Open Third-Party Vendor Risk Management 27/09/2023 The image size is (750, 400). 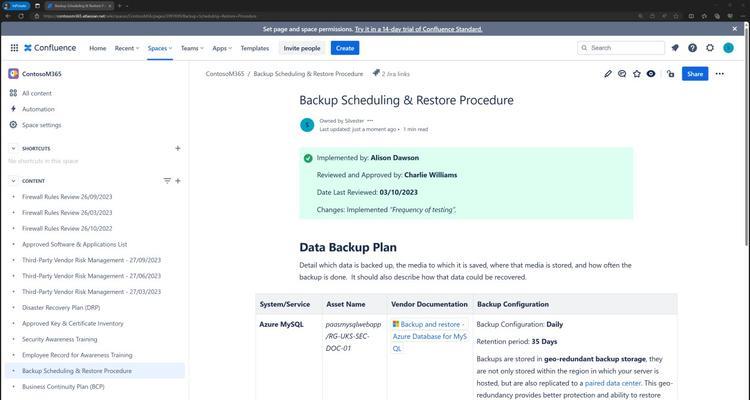click(91, 260)
